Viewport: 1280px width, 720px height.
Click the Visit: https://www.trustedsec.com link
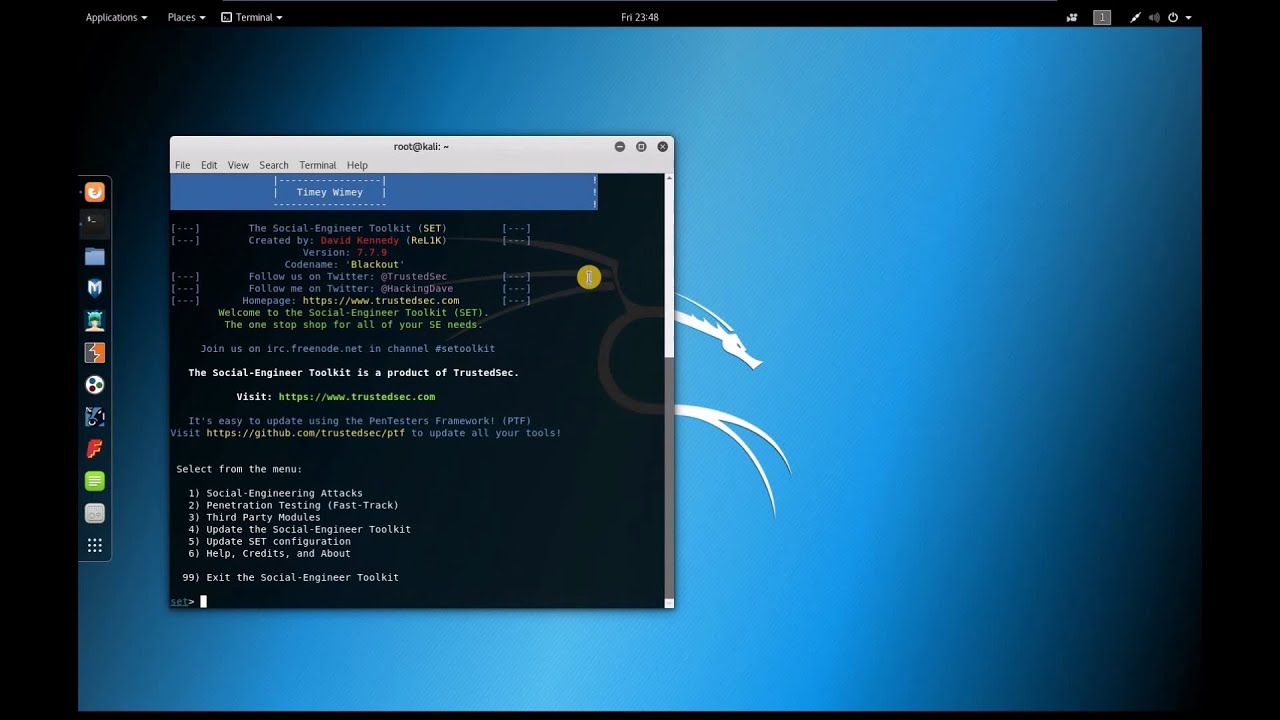[x=357, y=397]
